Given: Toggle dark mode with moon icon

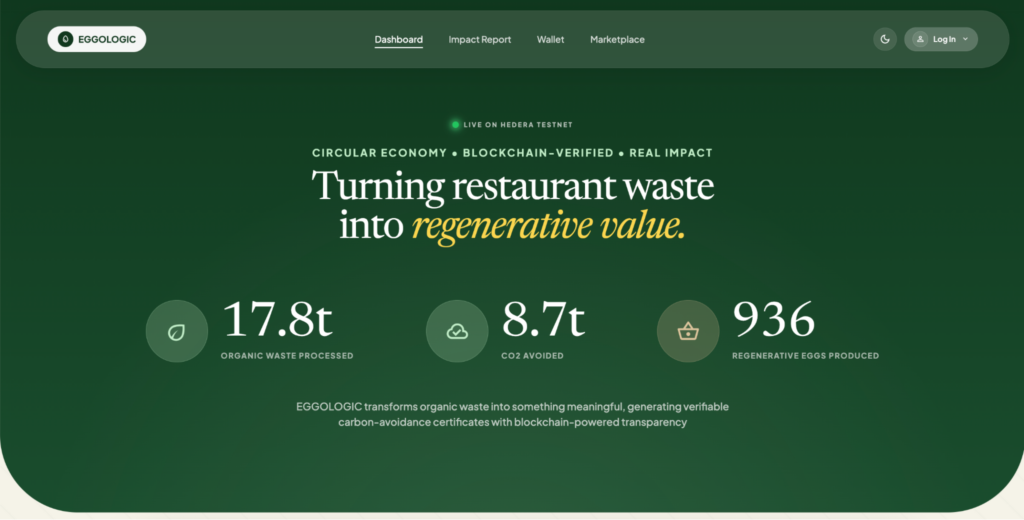Looking at the screenshot, I should tap(885, 39).
